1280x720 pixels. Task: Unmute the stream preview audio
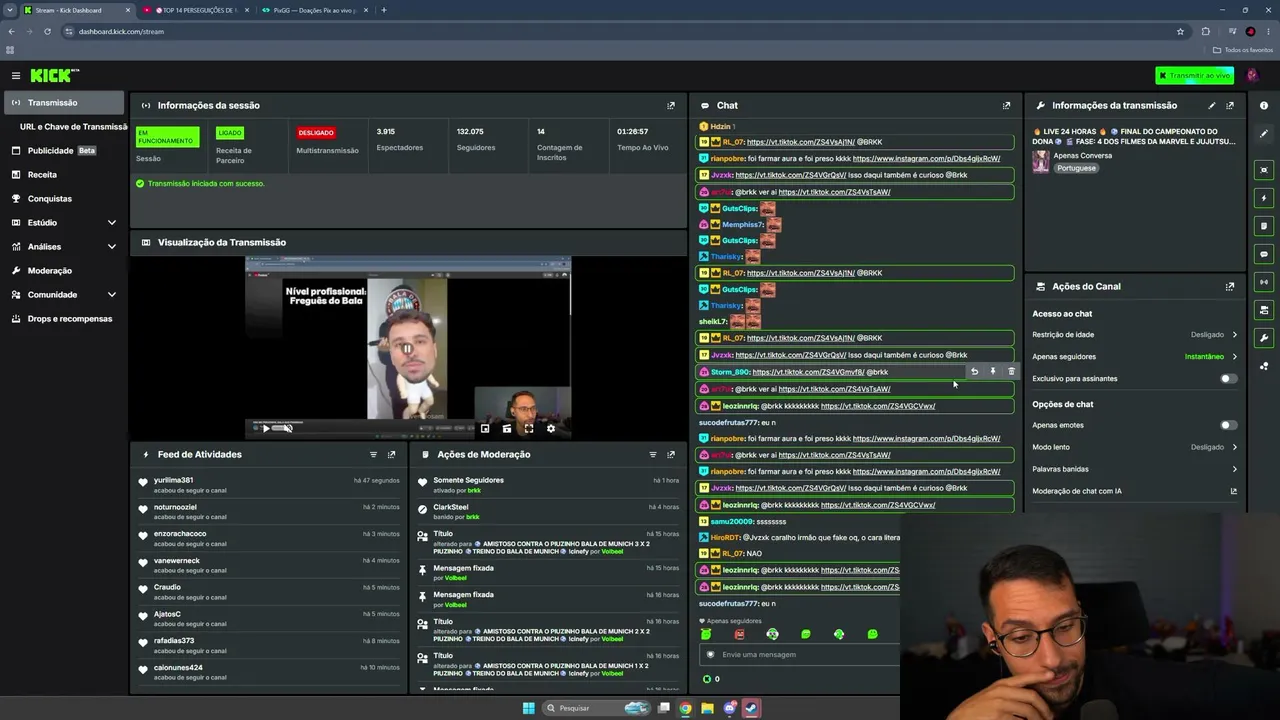point(287,428)
